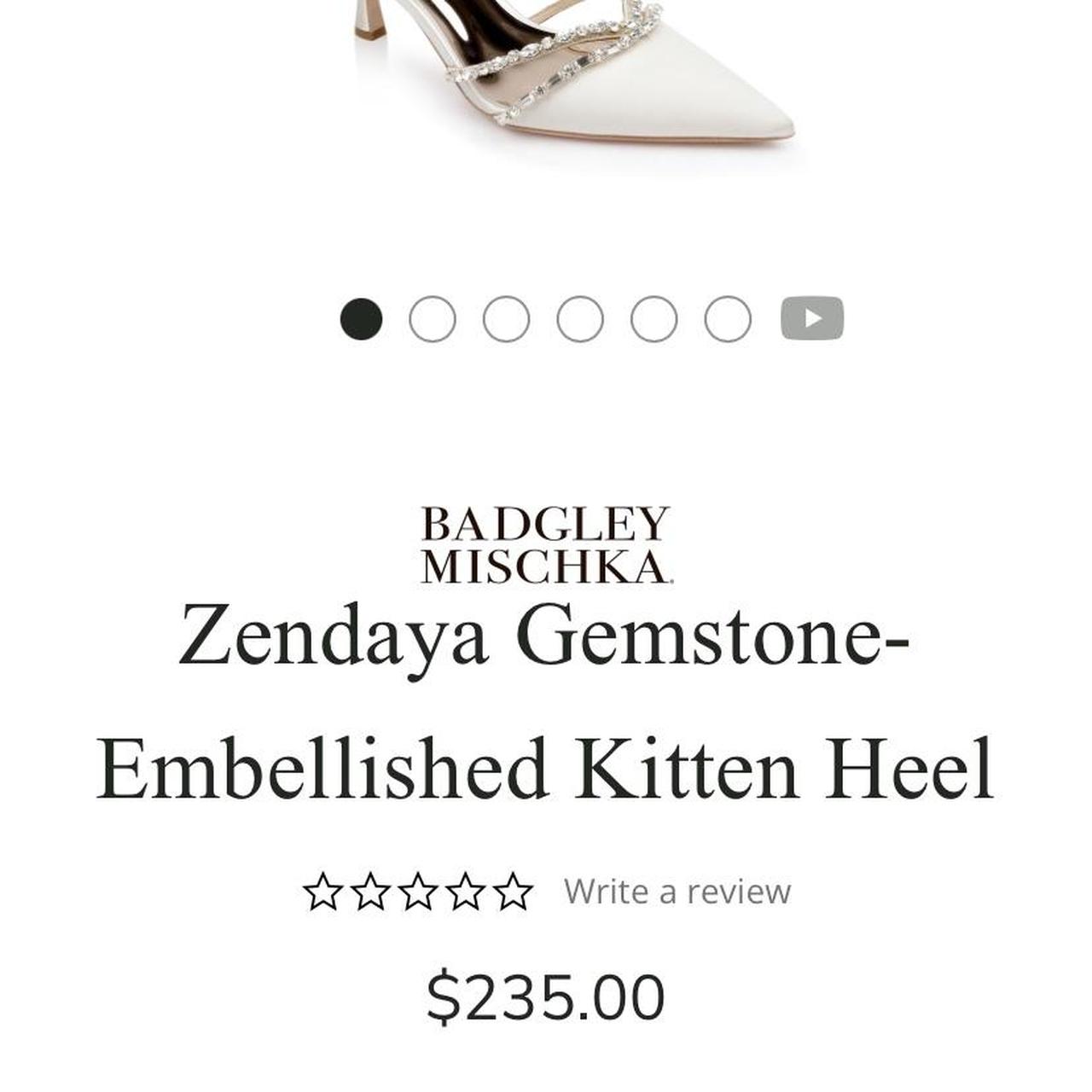Rate one star with the first star

(323, 892)
